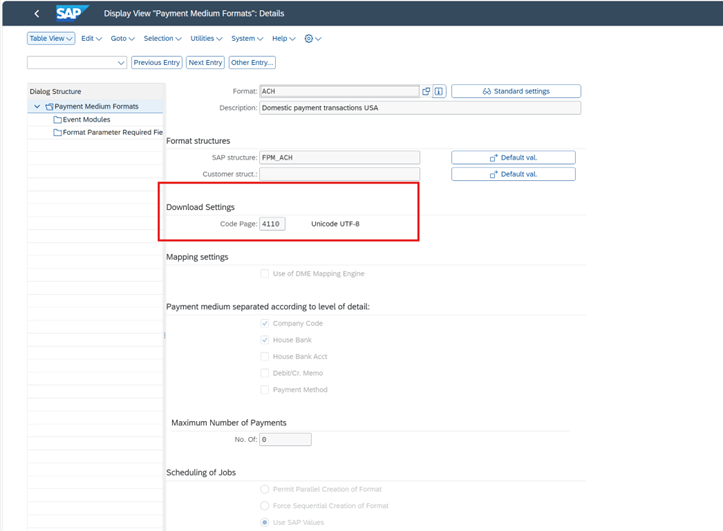
Task: Click the Previous Entry button
Action: point(157,63)
